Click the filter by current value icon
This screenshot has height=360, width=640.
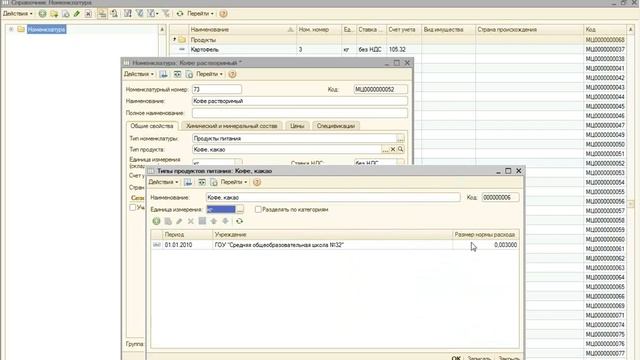pos(140,13)
